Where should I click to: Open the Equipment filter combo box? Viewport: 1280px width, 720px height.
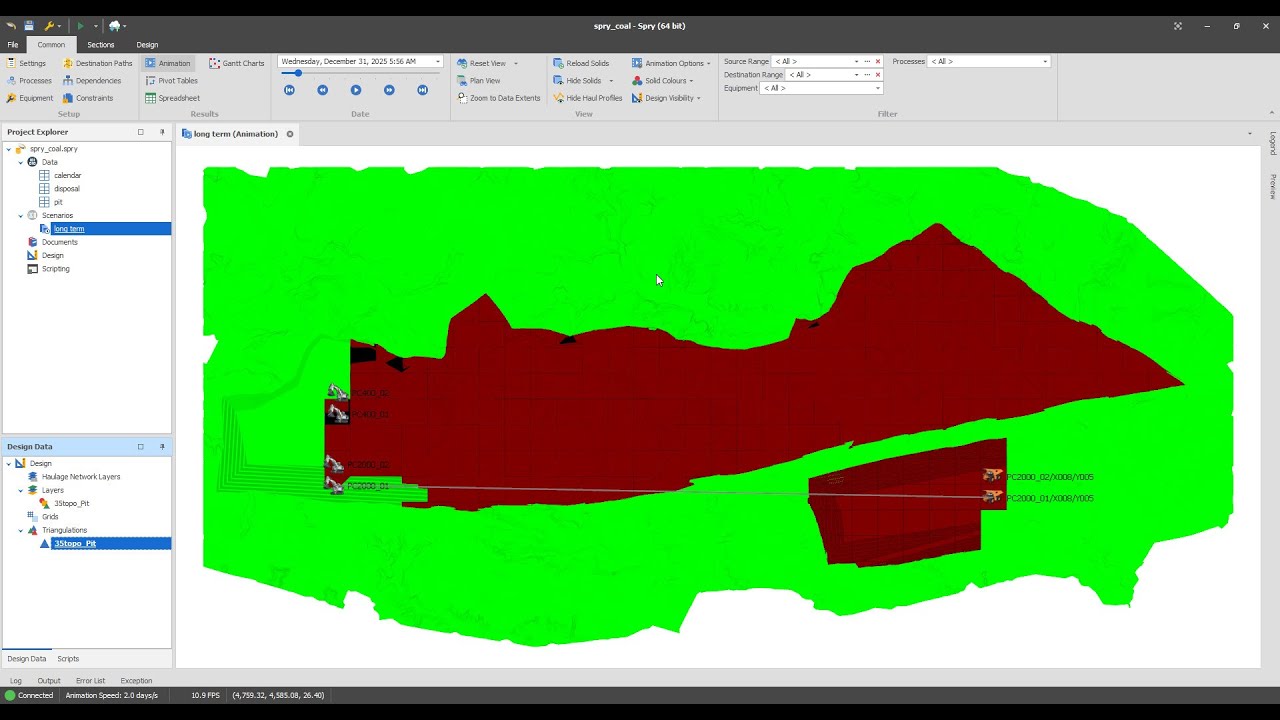822,88
